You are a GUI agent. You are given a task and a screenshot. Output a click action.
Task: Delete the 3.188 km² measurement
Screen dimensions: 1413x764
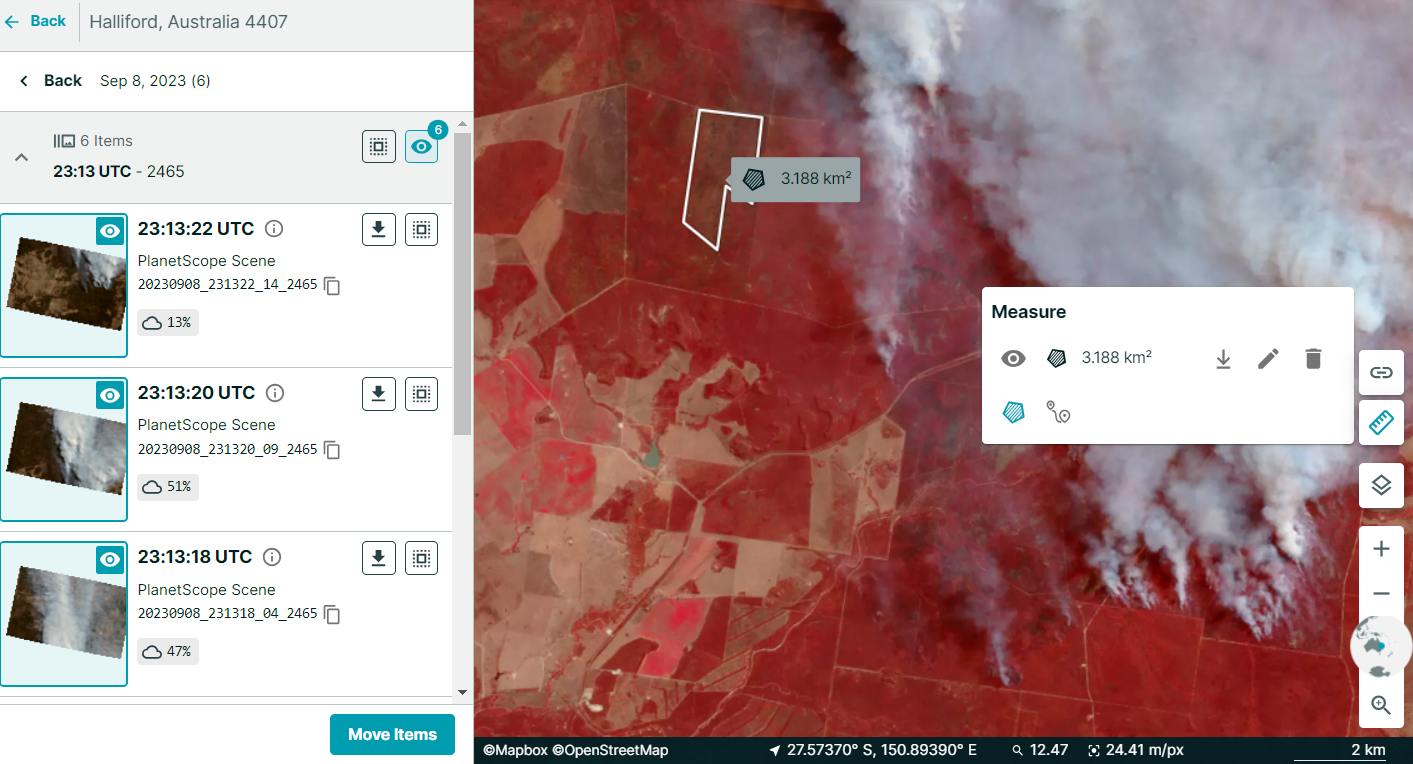tap(1314, 358)
